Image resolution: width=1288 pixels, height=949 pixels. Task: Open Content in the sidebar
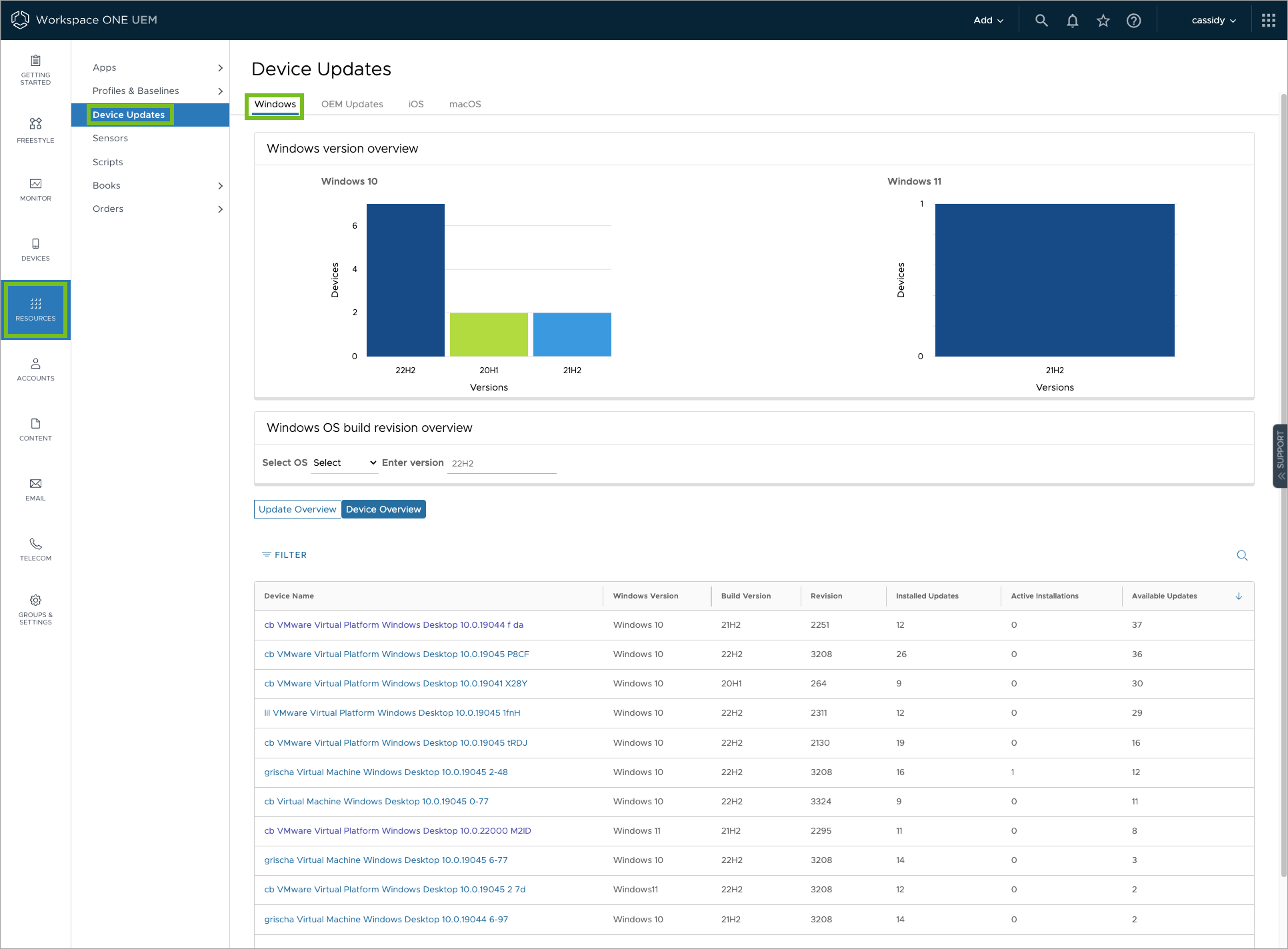tap(35, 430)
